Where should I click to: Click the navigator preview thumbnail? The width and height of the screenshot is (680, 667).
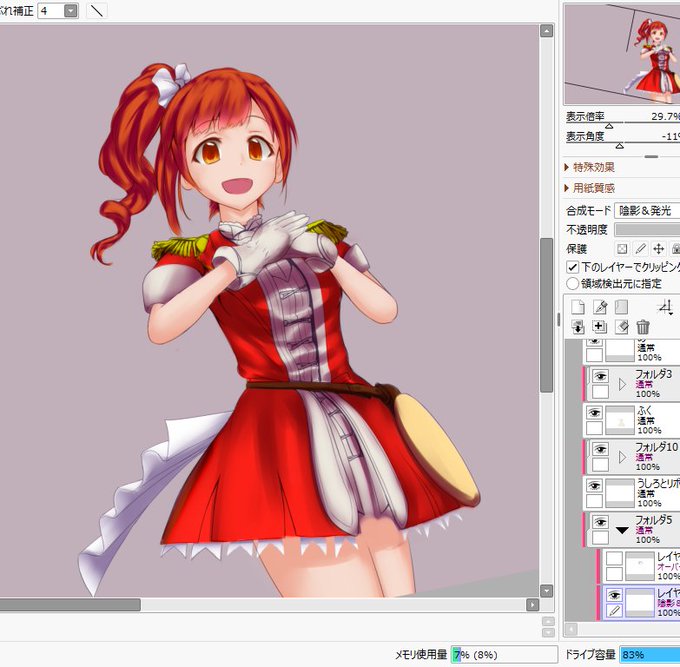[x=622, y=54]
